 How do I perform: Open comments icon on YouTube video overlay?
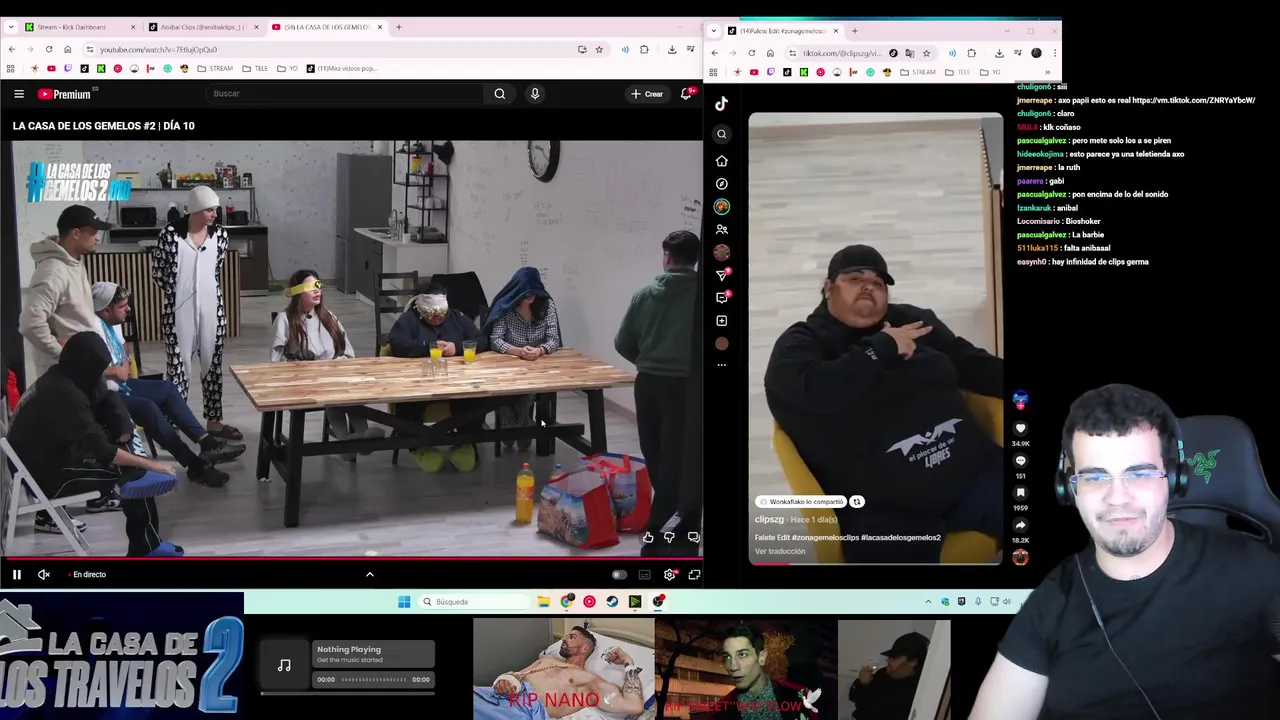tap(693, 537)
